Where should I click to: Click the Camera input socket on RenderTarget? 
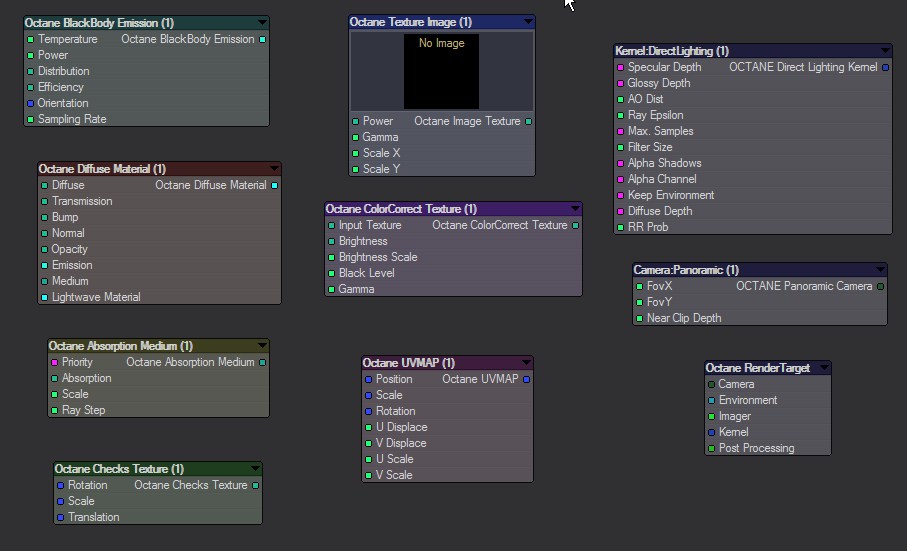(x=711, y=384)
